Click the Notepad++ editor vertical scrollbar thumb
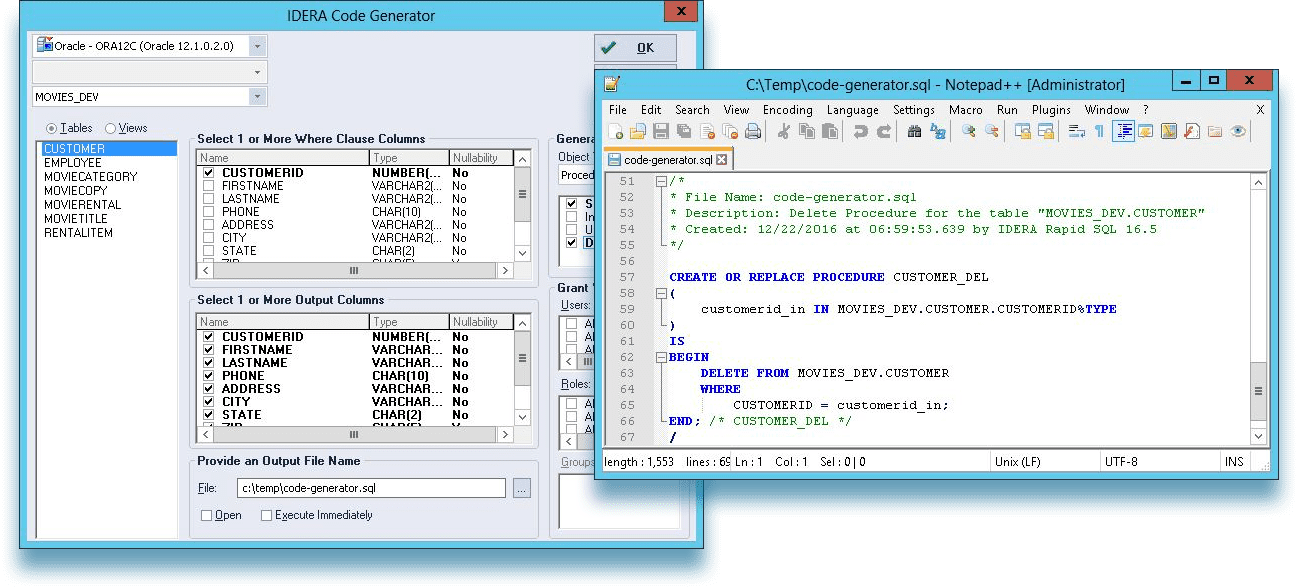The width and height of the screenshot is (1298, 588). (x=1258, y=391)
